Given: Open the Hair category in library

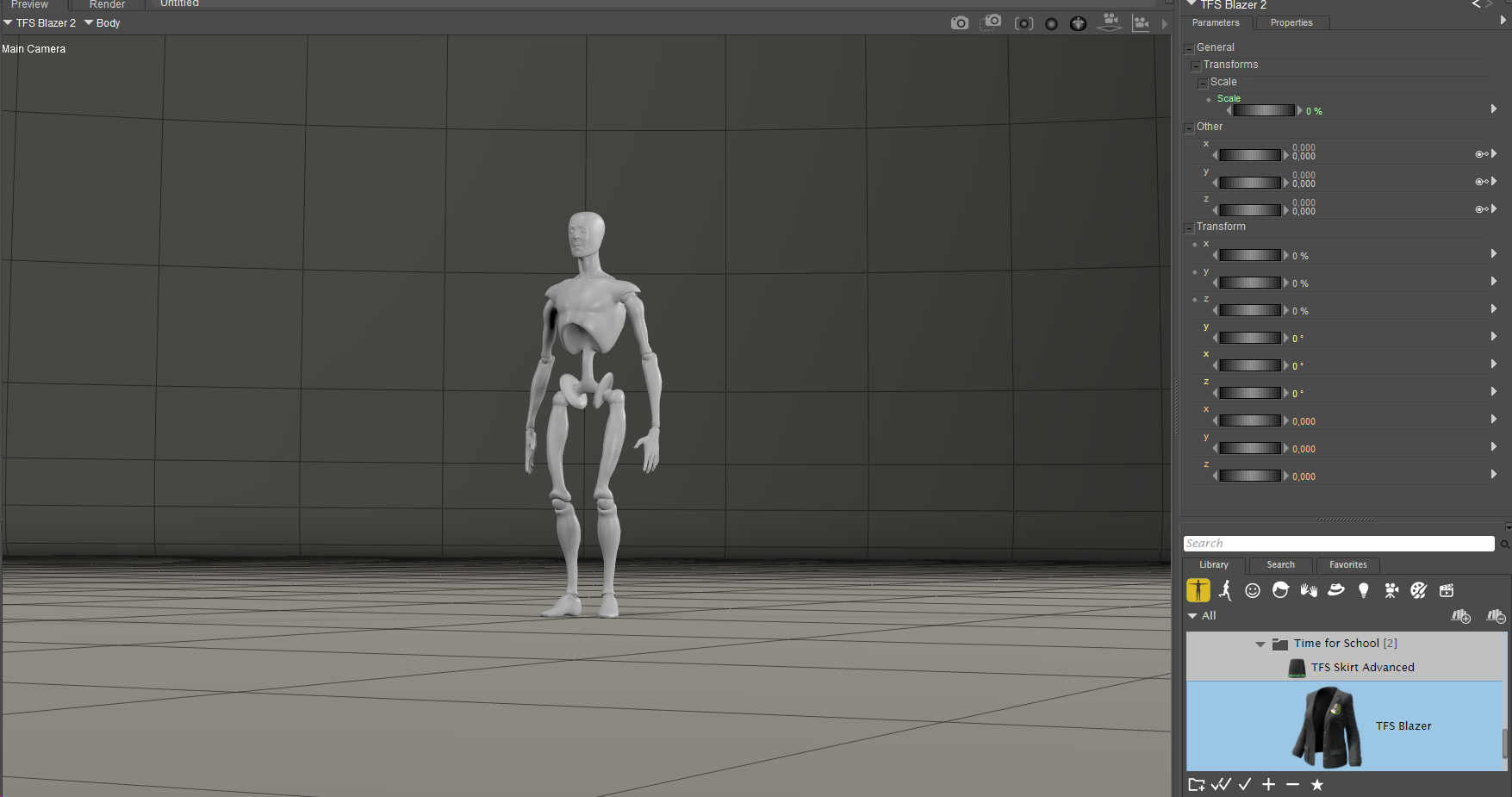Looking at the screenshot, I should [x=1280, y=590].
